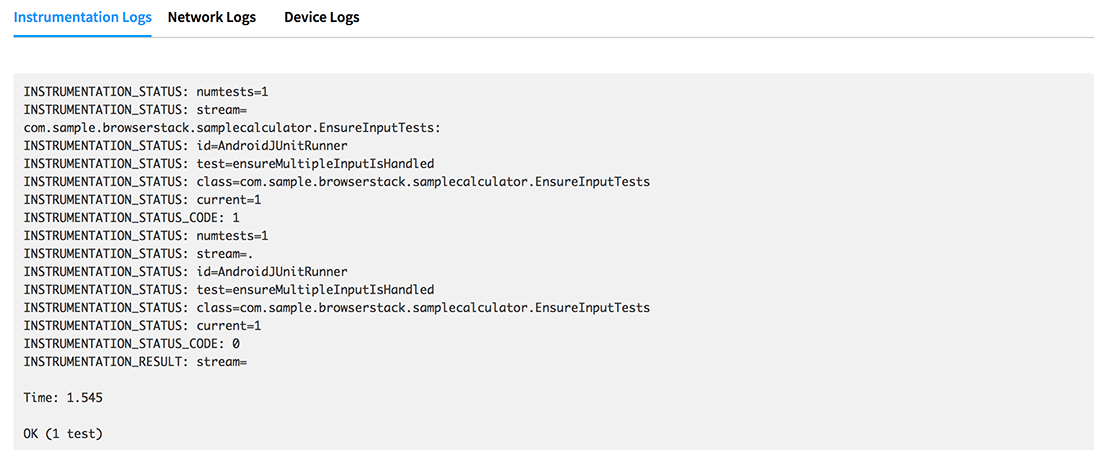
Task: Click the 'OK (1 test)' result line
Action: coord(63,433)
